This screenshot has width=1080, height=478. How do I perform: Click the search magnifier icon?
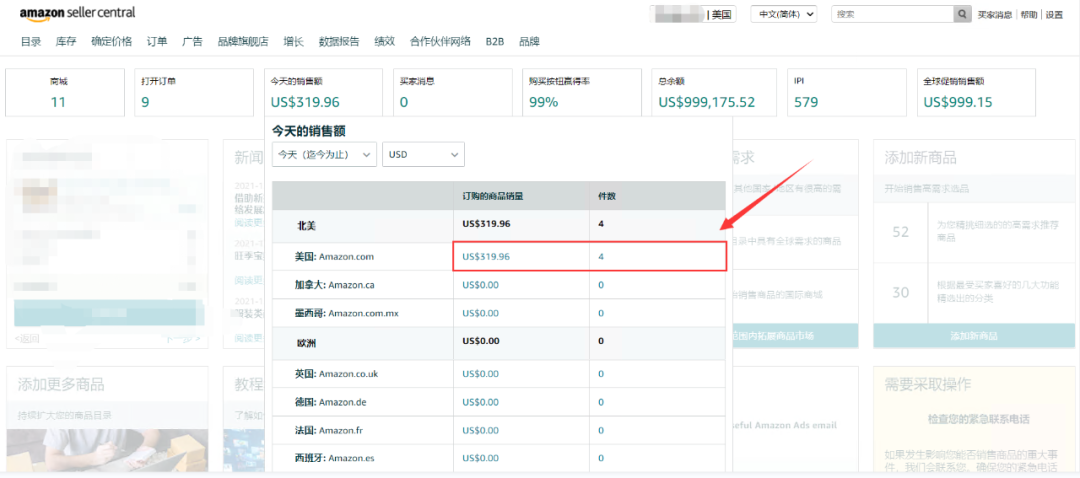tap(962, 14)
